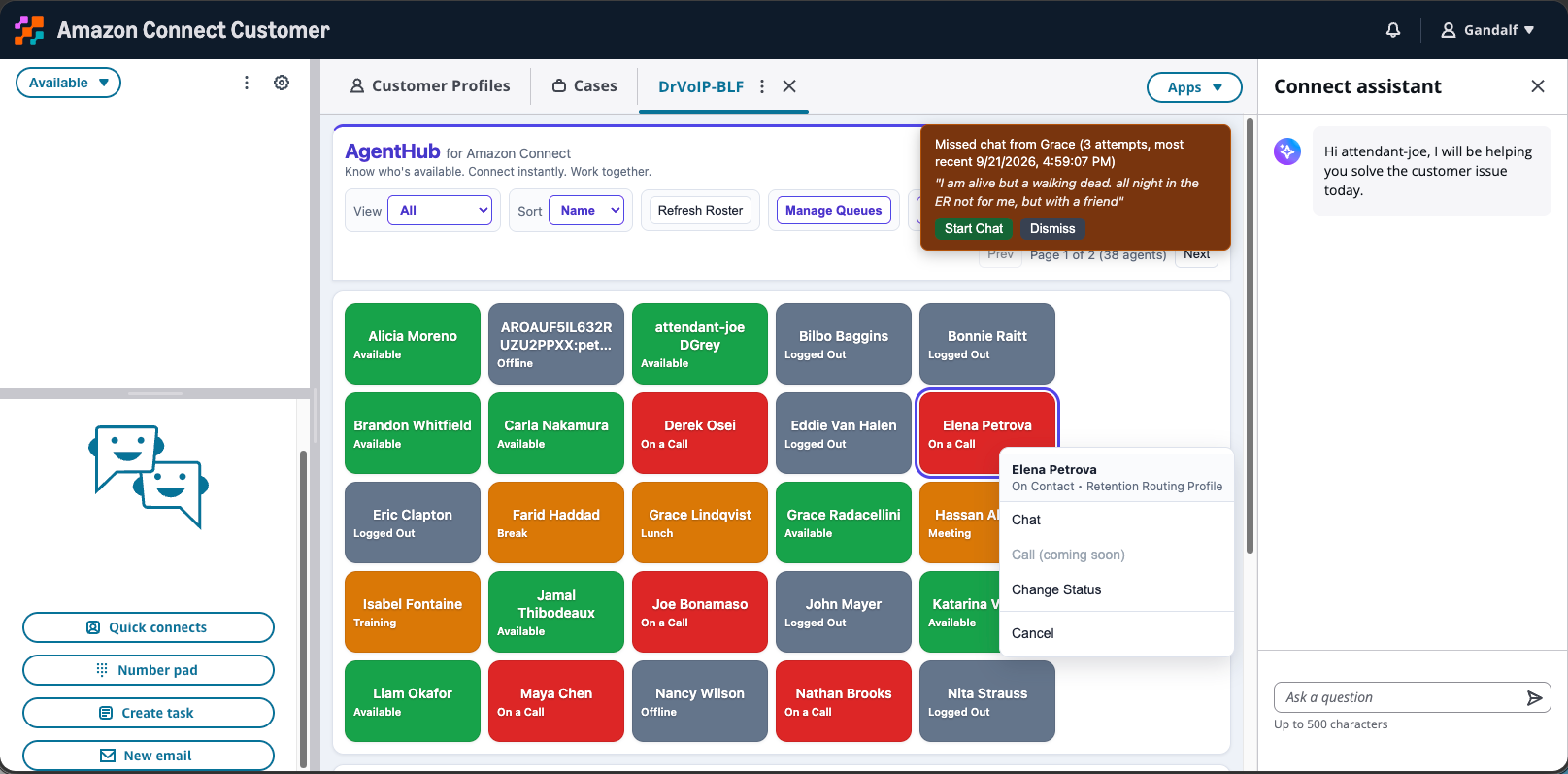Click the chat bubbles illustration
This screenshot has width=1568, height=774.
[149, 476]
